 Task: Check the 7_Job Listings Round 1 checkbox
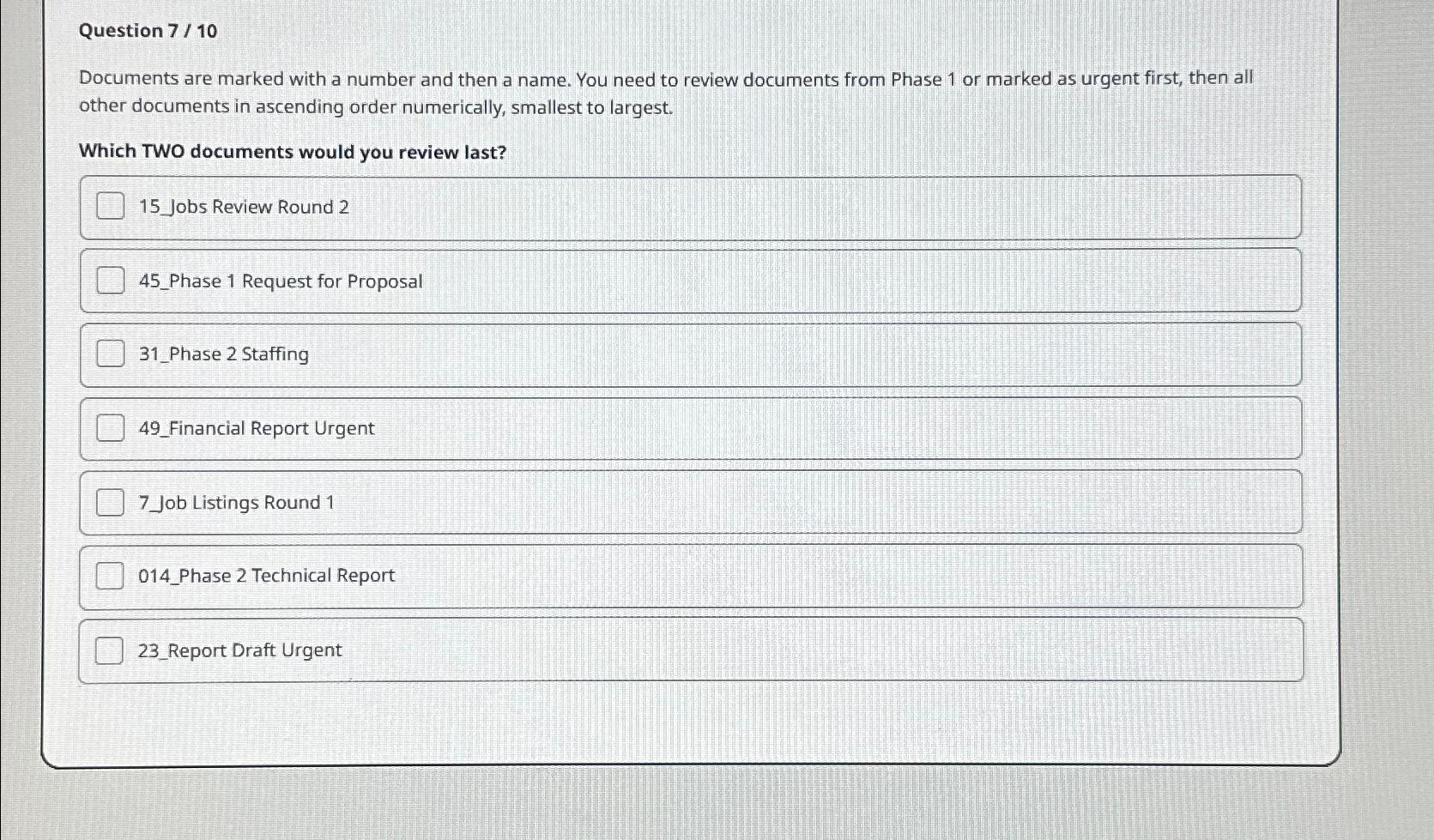pyautogui.click(x=110, y=502)
